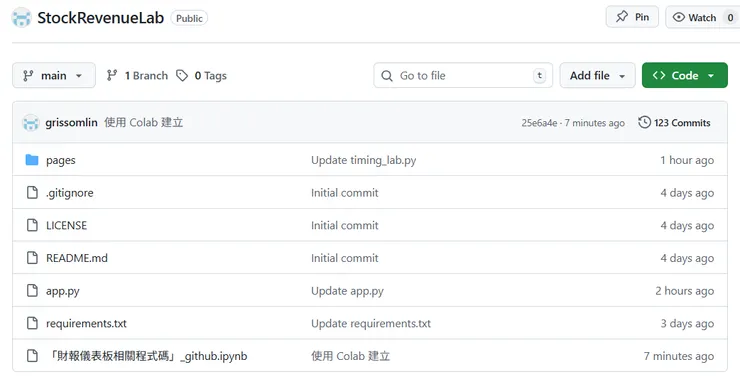
Task: Open the app.py file
Action: click(63, 291)
